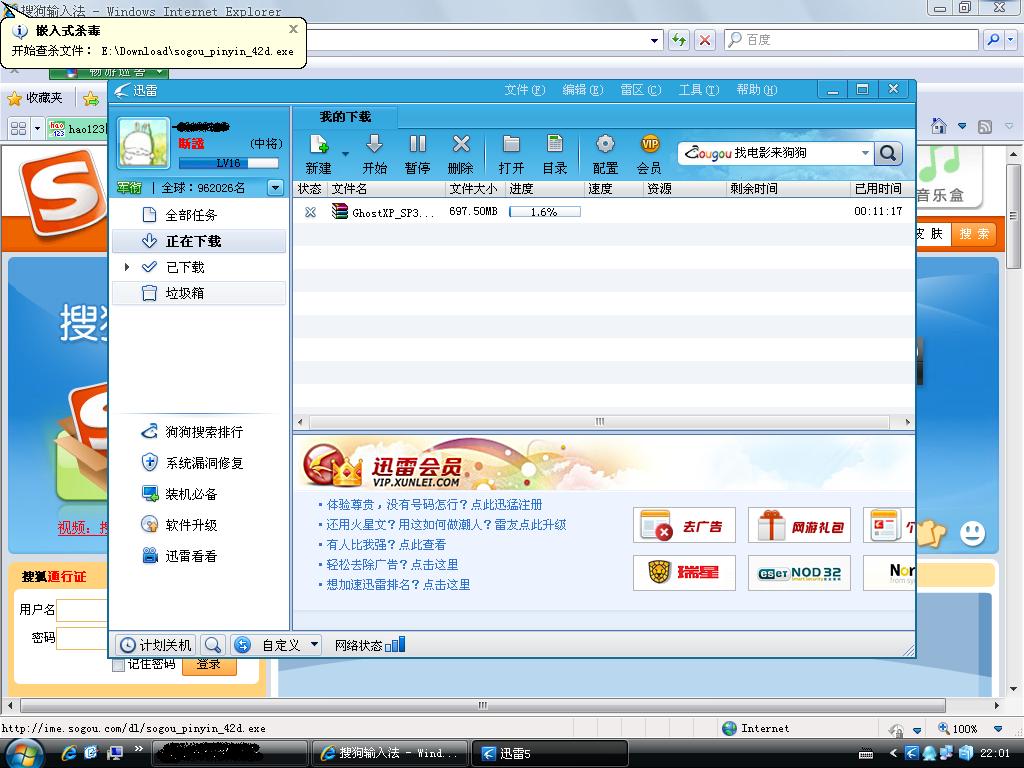Select the GhostXP_SP3 download row
Viewport: 1024px width, 768px height.
603,212
